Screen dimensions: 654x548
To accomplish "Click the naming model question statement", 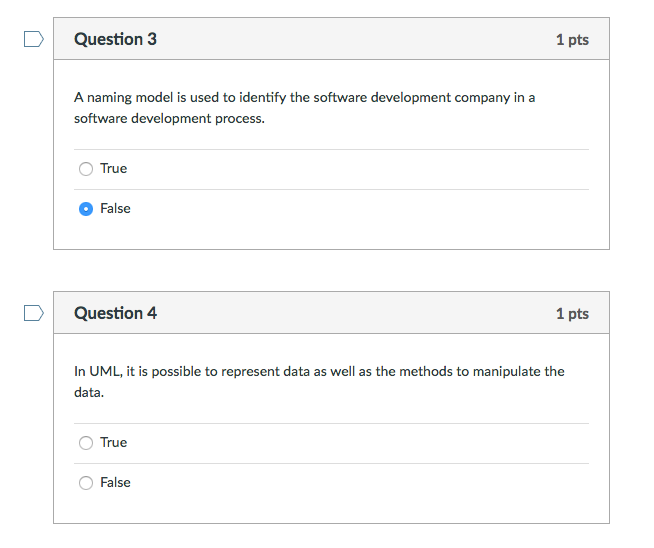I will (x=304, y=108).
